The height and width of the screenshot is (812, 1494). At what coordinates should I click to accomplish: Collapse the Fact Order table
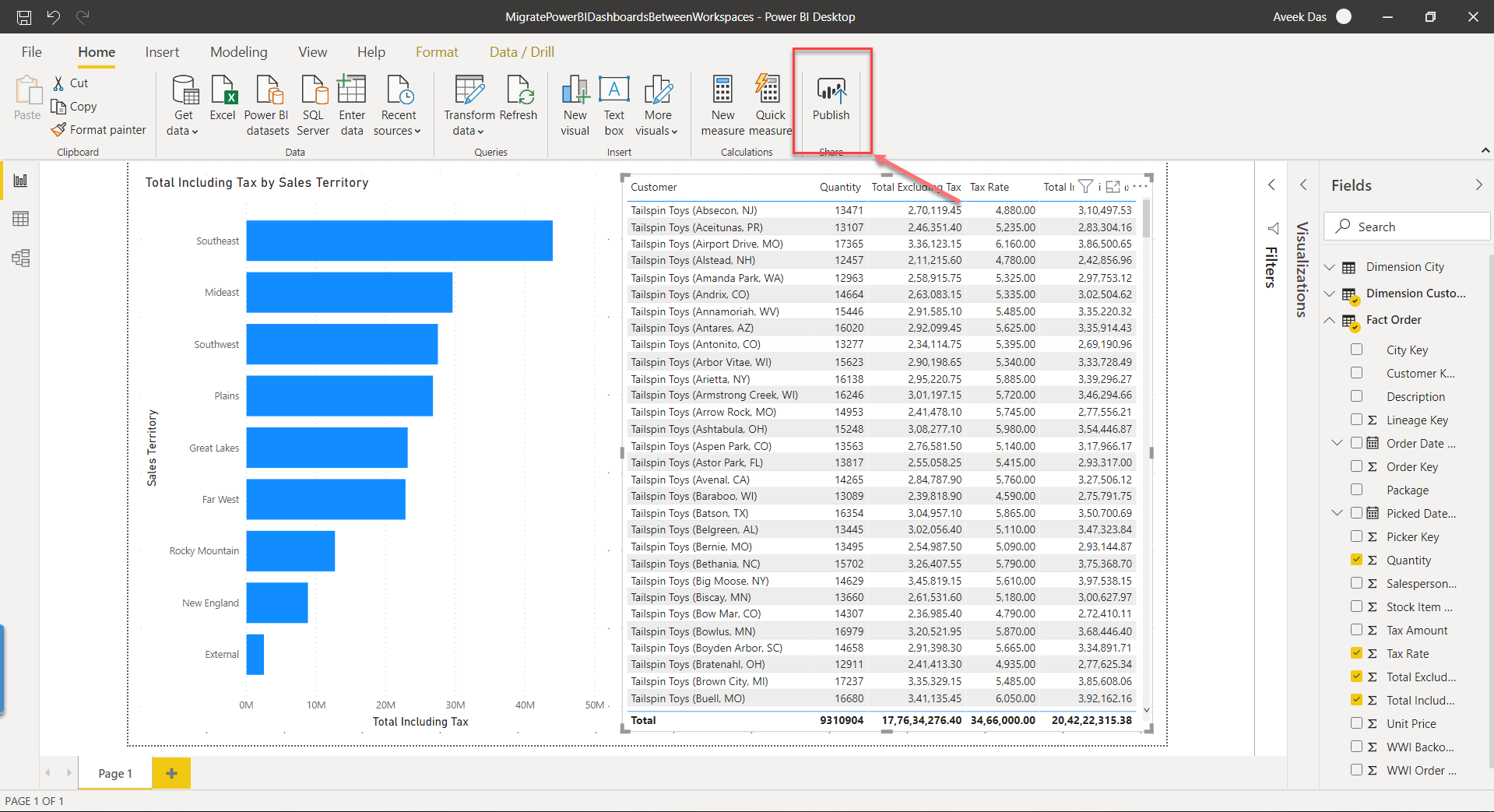coord(1329,320)
